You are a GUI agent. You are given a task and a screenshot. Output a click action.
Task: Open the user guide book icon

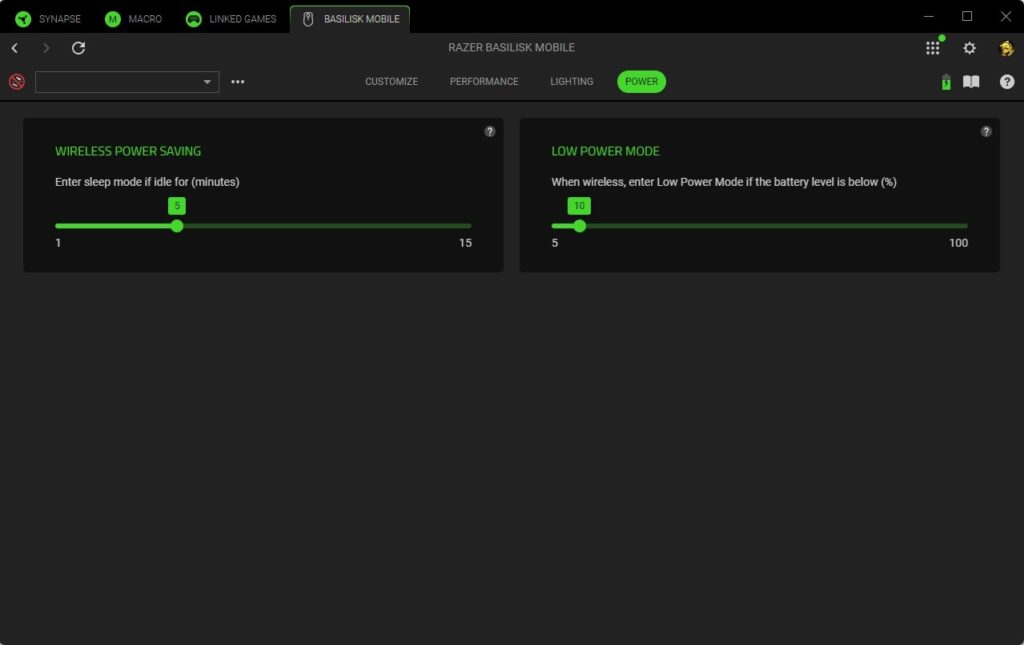(x=971, y=82)
